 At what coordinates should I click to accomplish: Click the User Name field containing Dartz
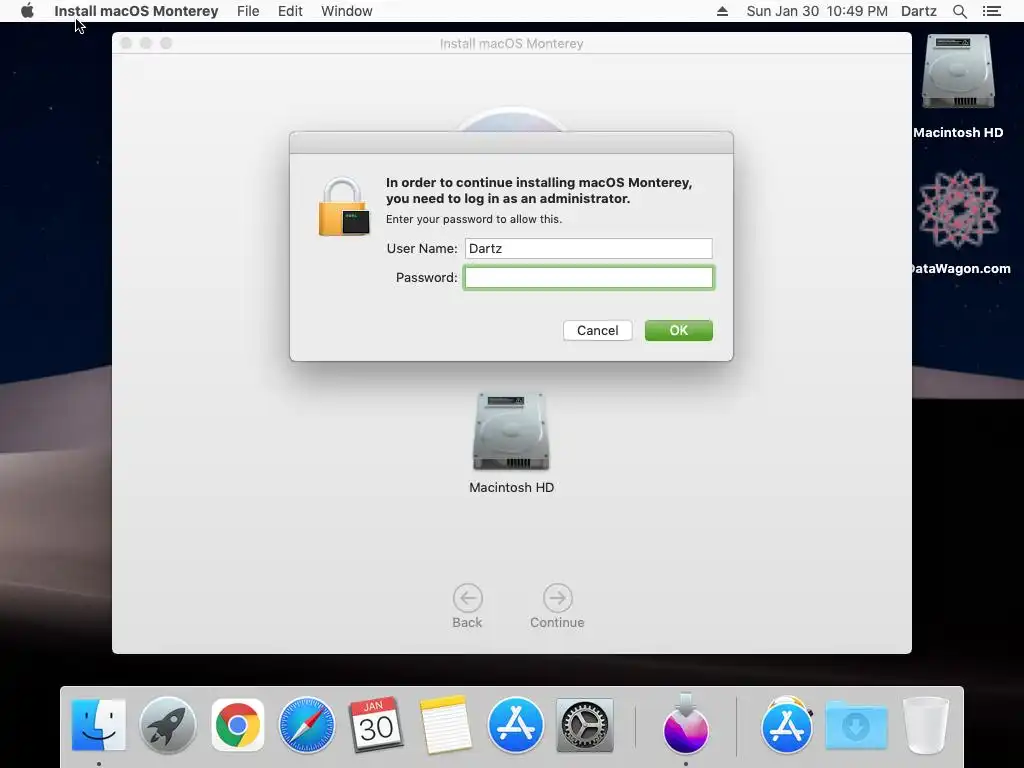[x=588, y=248]
